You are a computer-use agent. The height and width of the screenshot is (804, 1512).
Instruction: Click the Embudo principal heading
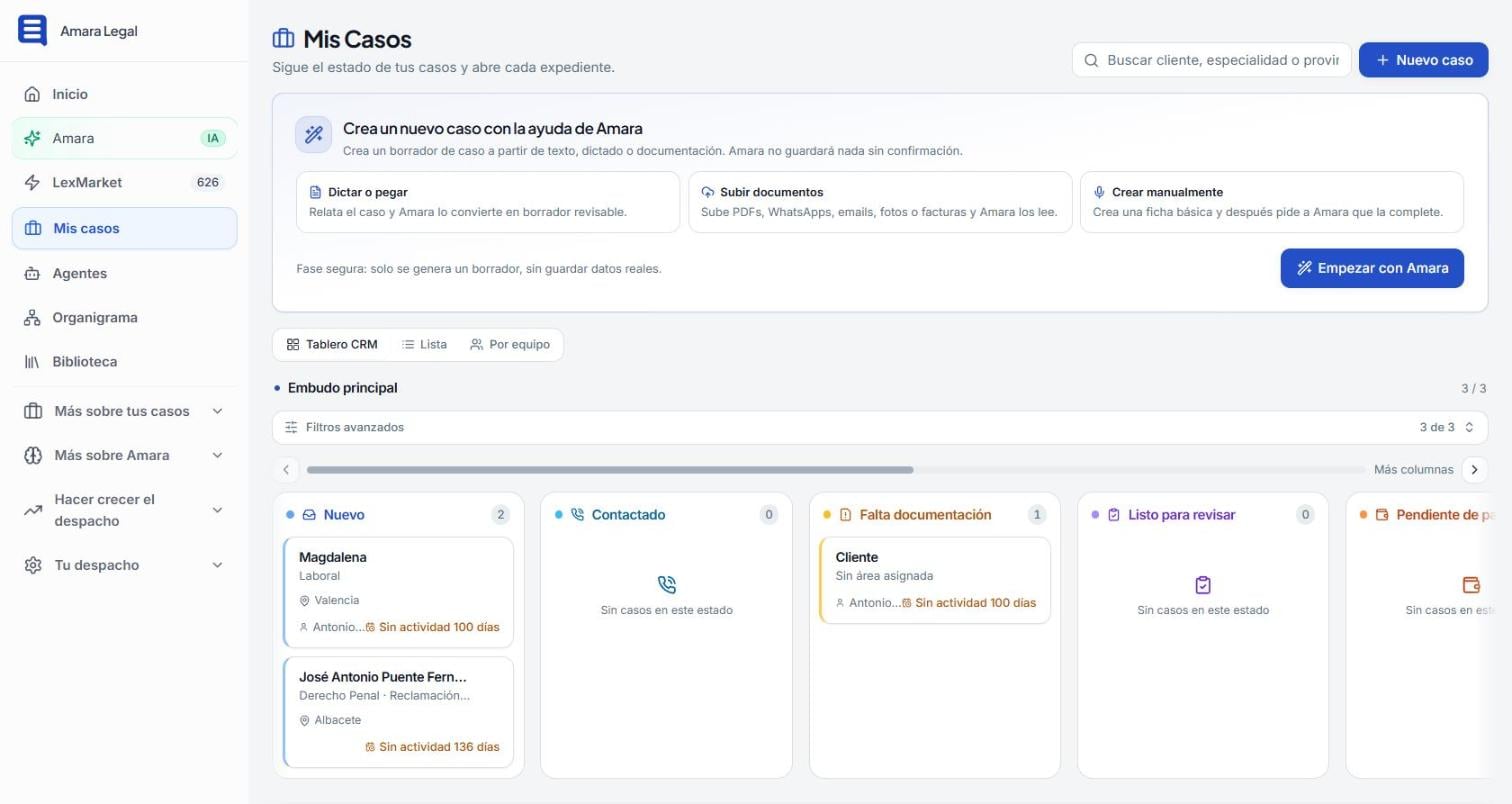tap(342, 388)
